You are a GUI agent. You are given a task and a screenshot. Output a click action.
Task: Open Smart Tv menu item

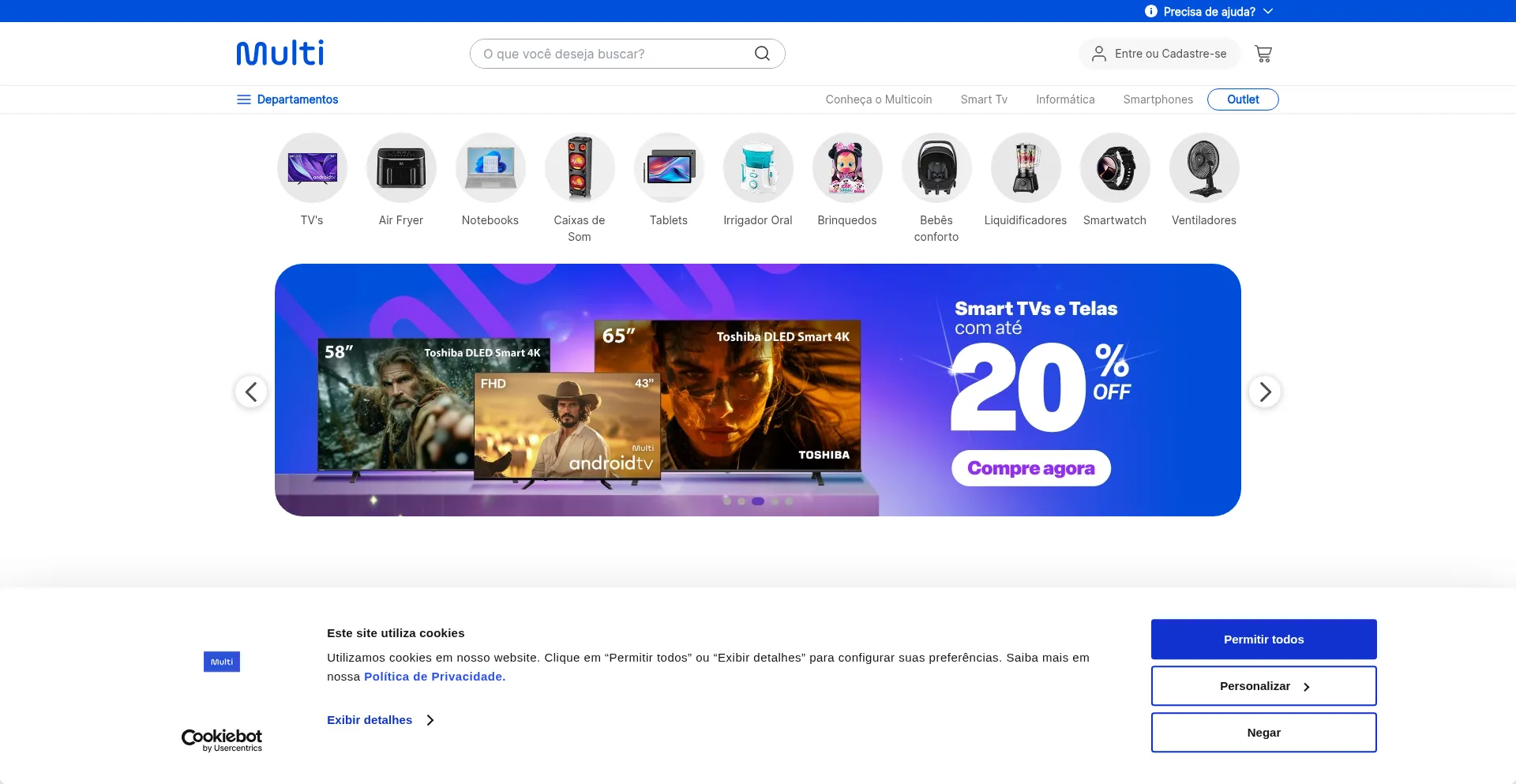coord(984,99)
